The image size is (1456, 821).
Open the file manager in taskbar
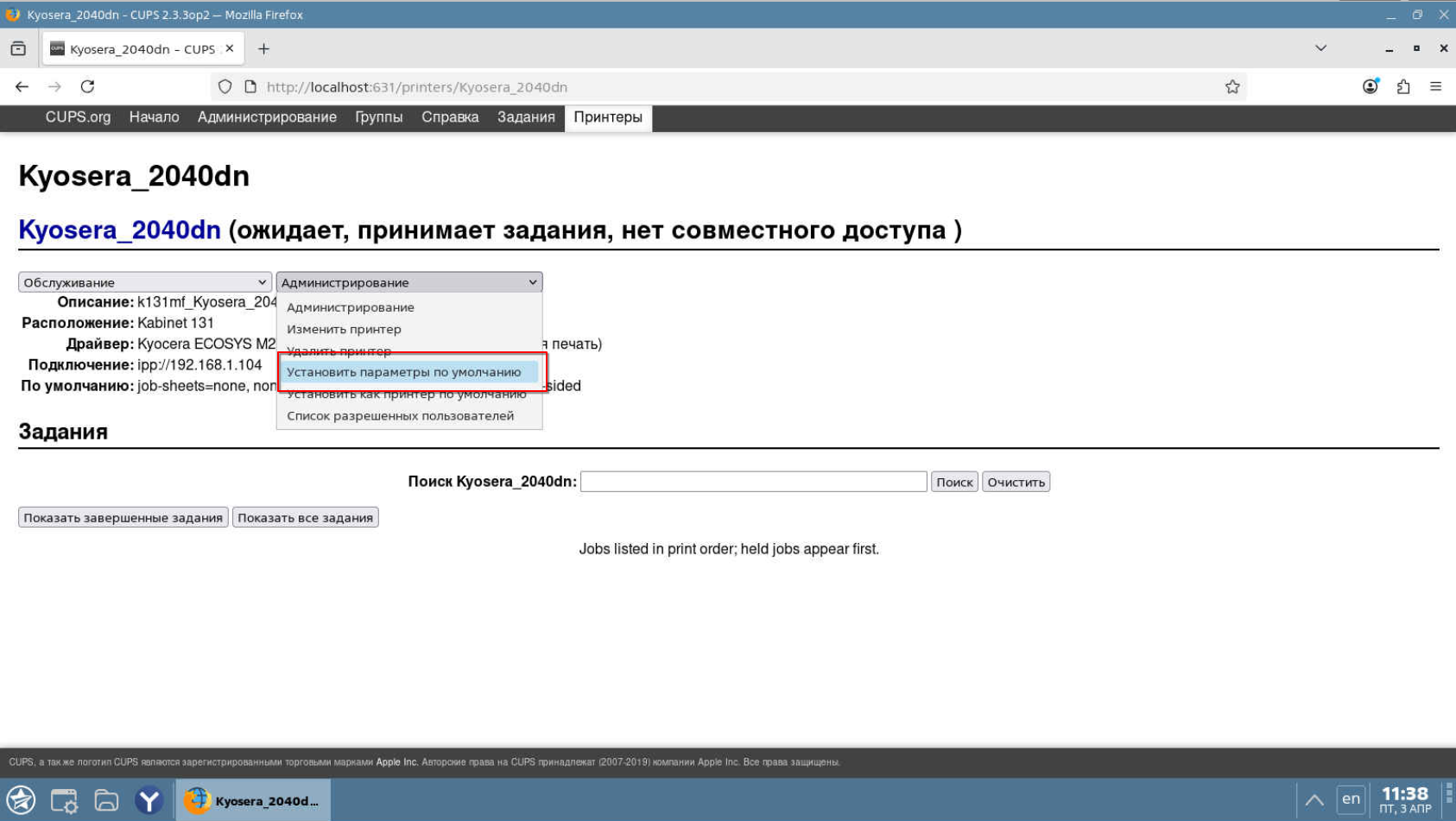coord(106,800)
